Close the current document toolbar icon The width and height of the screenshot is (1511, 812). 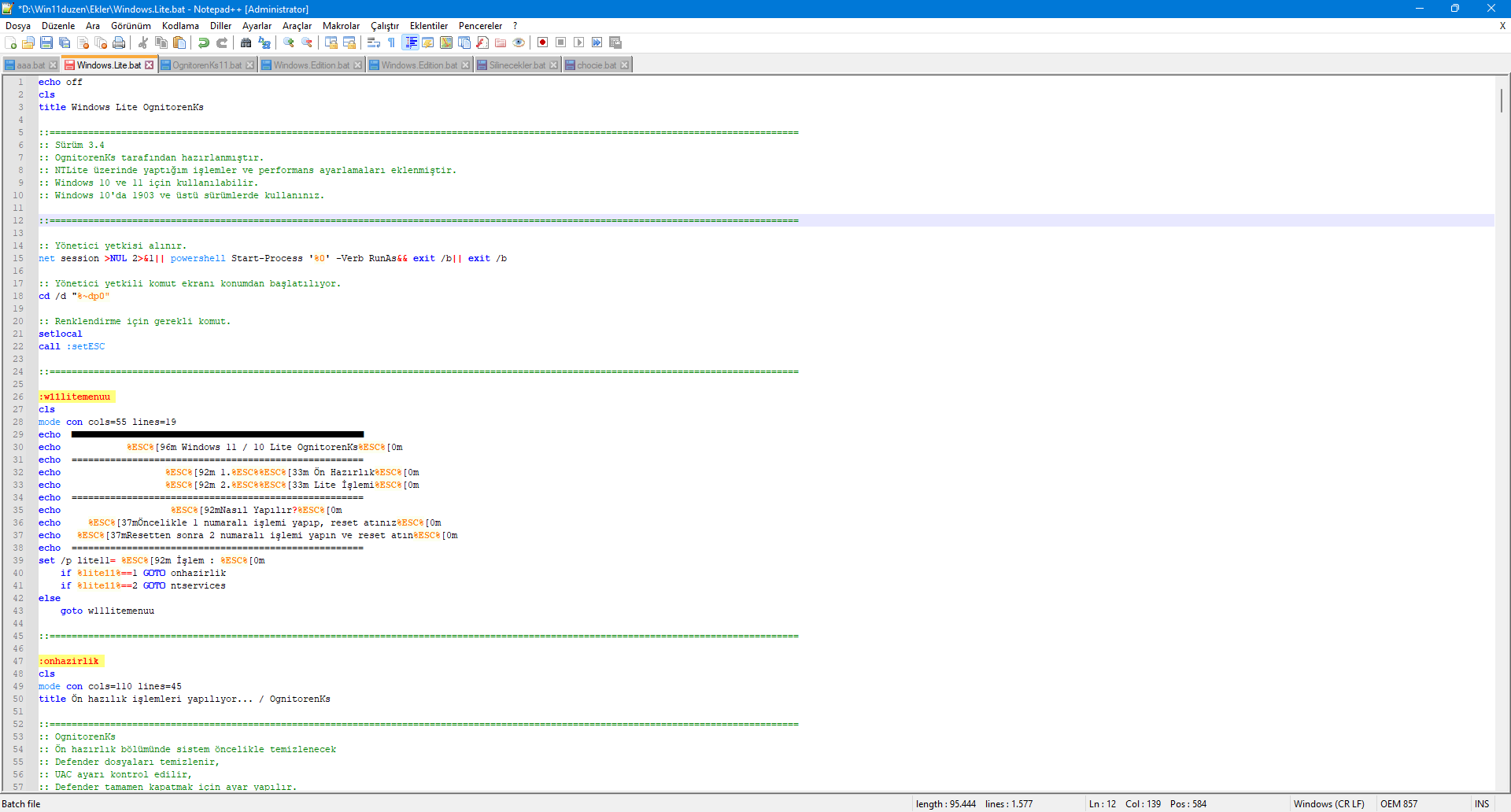point(83,42)
